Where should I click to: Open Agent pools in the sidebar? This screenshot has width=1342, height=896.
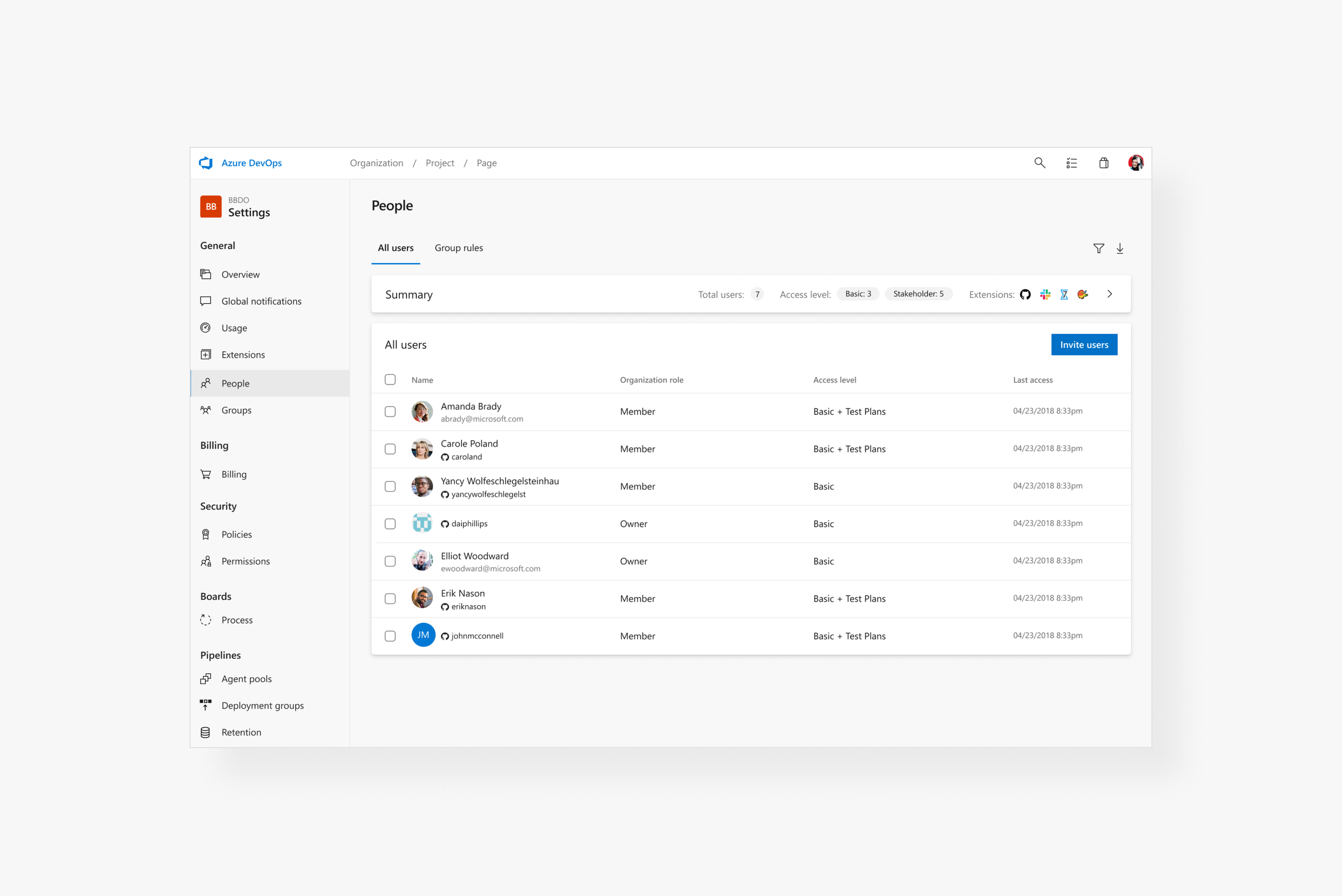point(270,679)
